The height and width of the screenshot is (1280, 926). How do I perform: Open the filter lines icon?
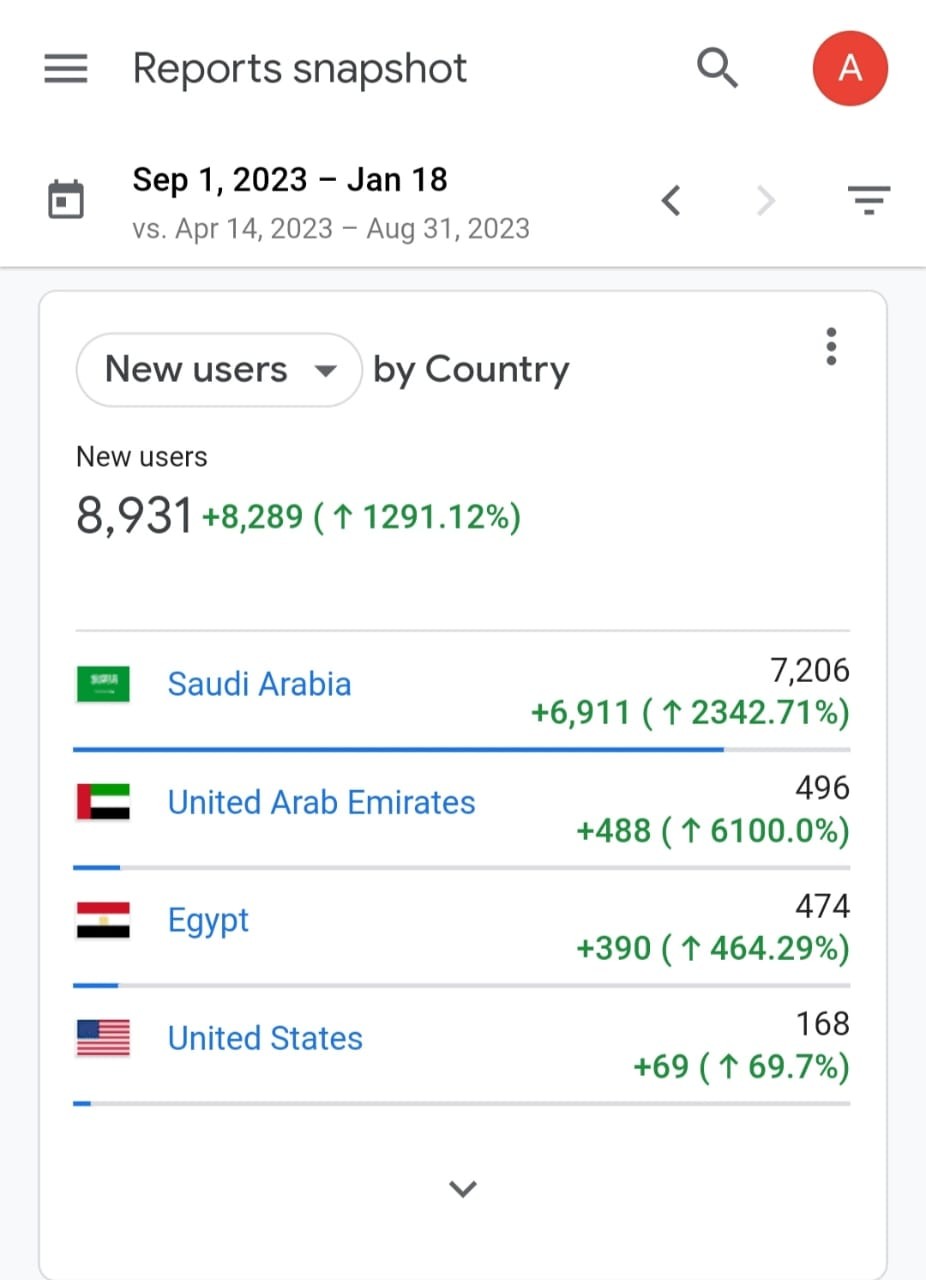868,201
